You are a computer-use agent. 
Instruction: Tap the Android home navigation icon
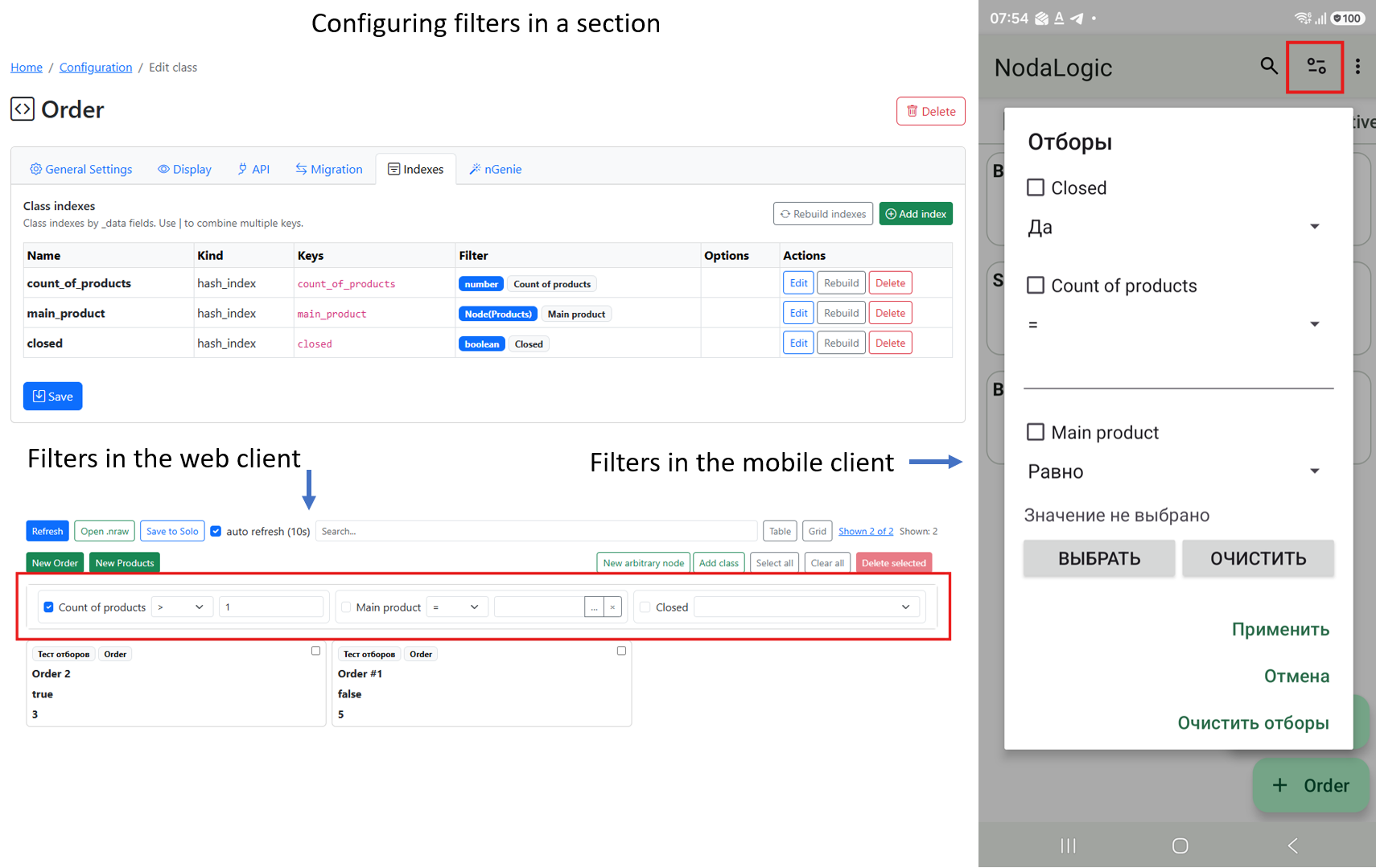1180,845
